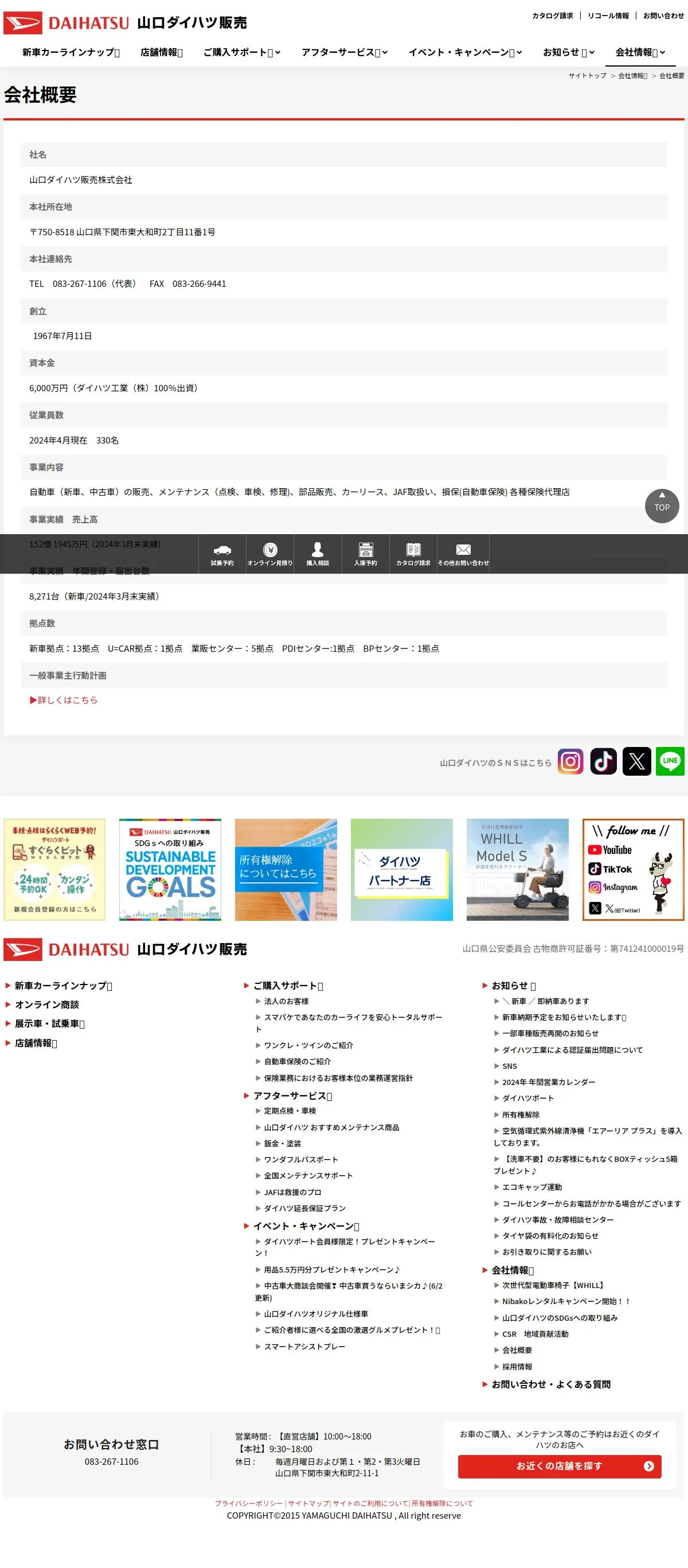
Task: Expand イベント・キャンペーン dropdown in navigation
Action: (465, 52)
